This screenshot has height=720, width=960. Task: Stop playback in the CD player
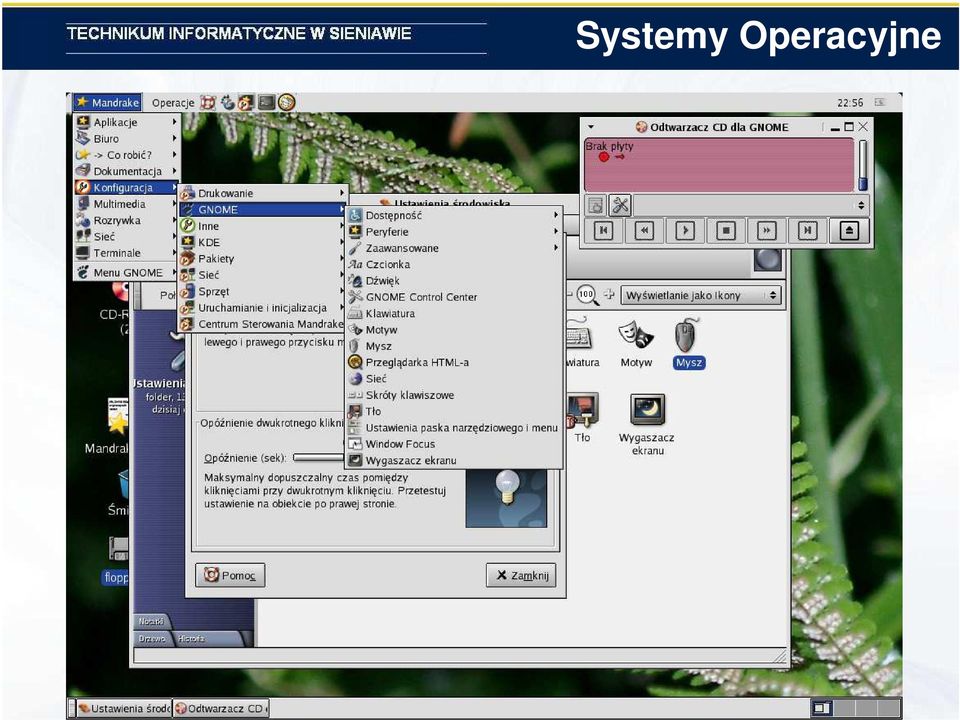point(726,230)
